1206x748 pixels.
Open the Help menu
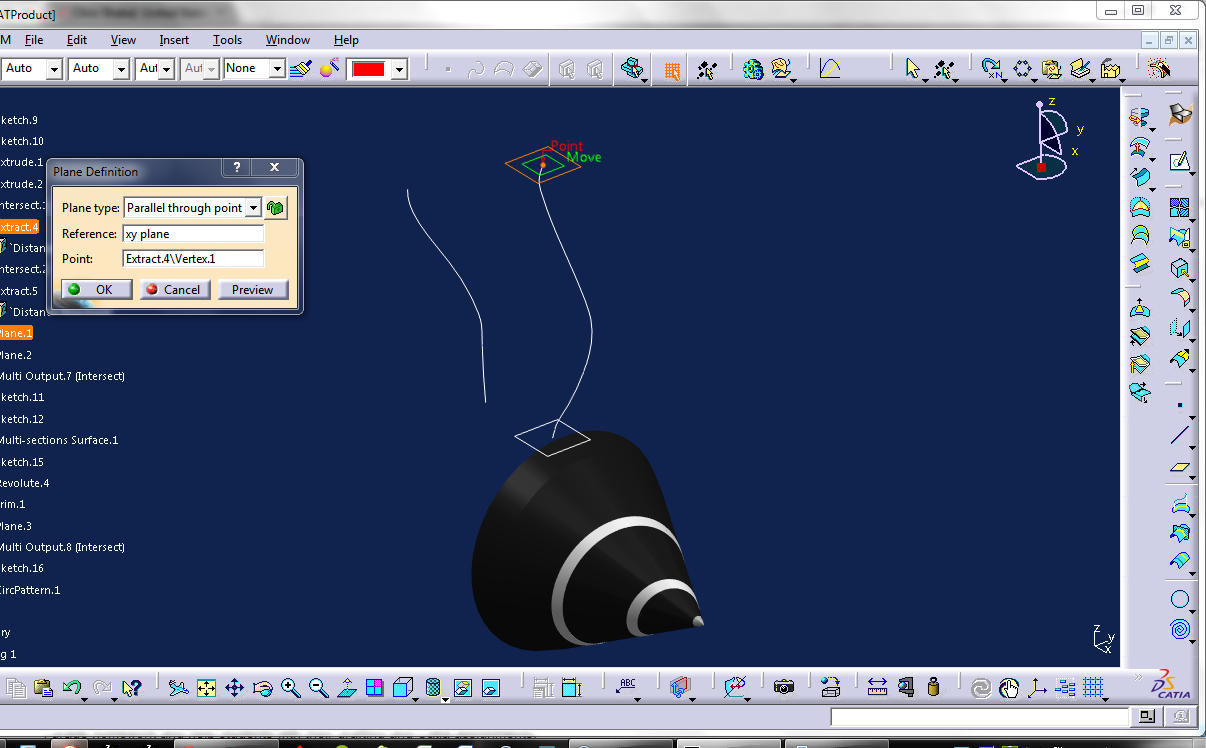click(346, 40)
